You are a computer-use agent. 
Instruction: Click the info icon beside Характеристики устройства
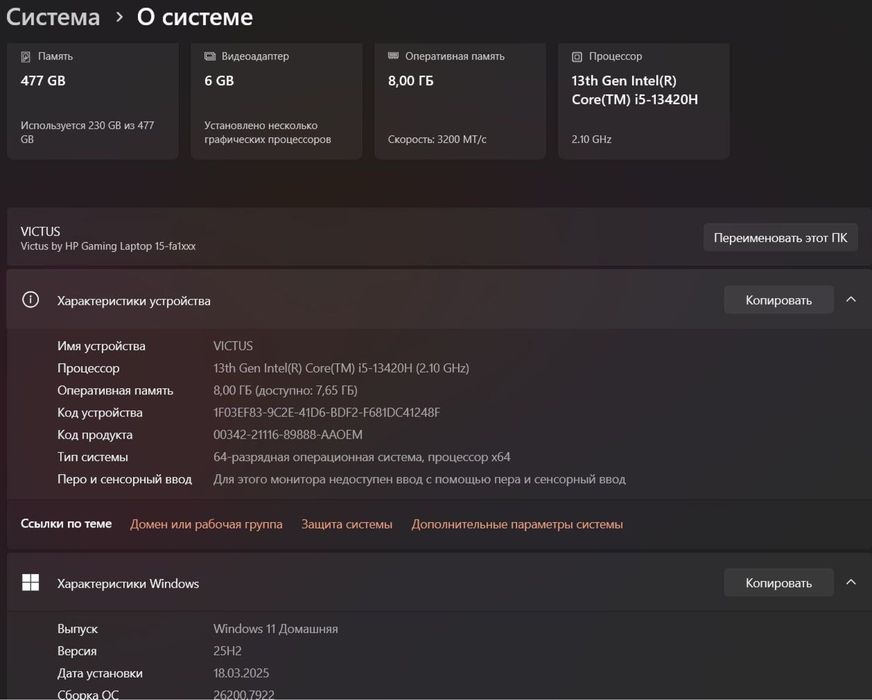31,300
